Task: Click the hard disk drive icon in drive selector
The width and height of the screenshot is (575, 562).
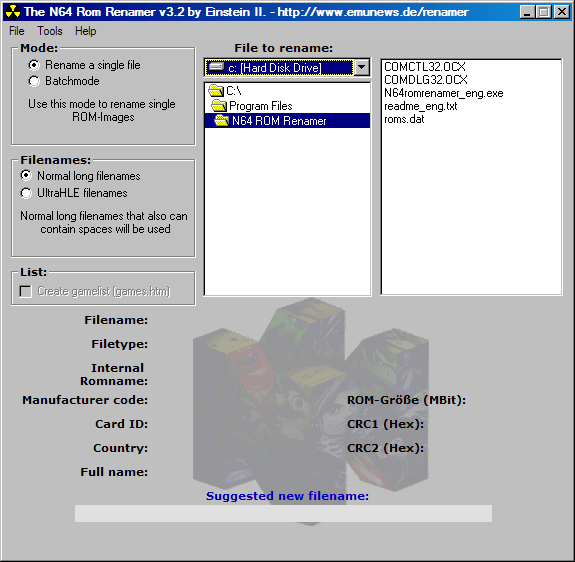Action: [216, 67]
